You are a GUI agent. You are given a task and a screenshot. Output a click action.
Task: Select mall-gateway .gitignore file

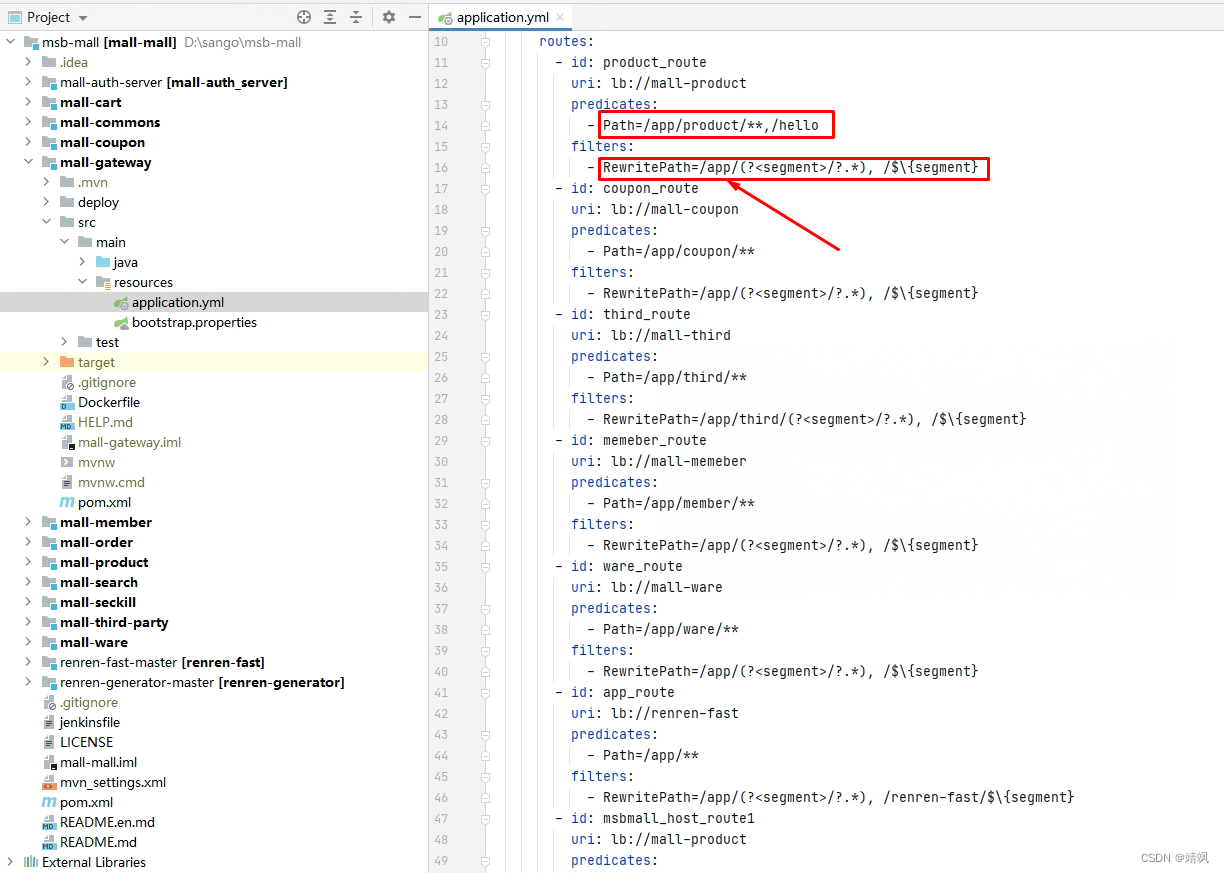pos(107,382)
